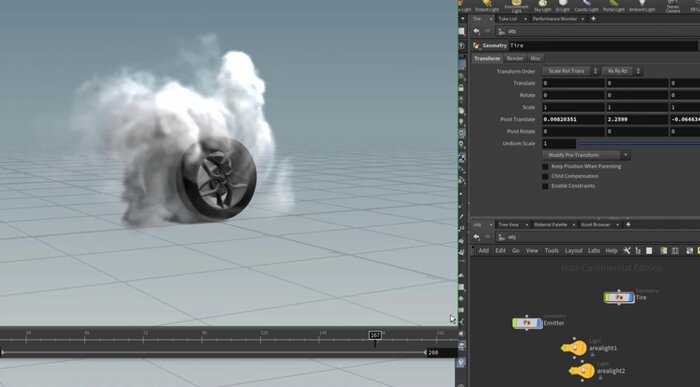The width and height of the screenshot is (700, 387).
Task: Switch to the Performance Monitor pane tab
Action: [555, 19]
